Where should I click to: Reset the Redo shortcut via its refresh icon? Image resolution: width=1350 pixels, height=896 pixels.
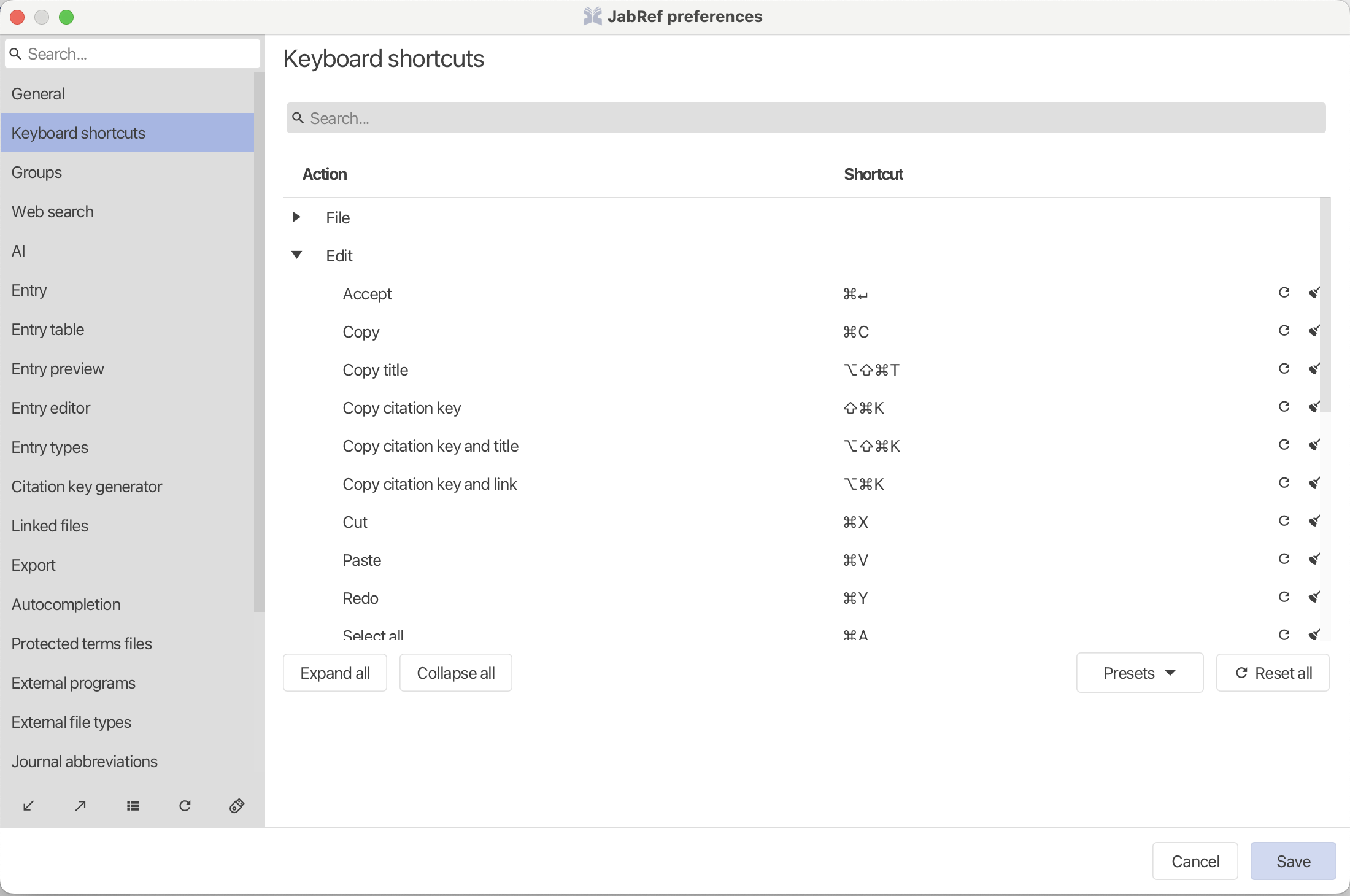click(1284, 597)
